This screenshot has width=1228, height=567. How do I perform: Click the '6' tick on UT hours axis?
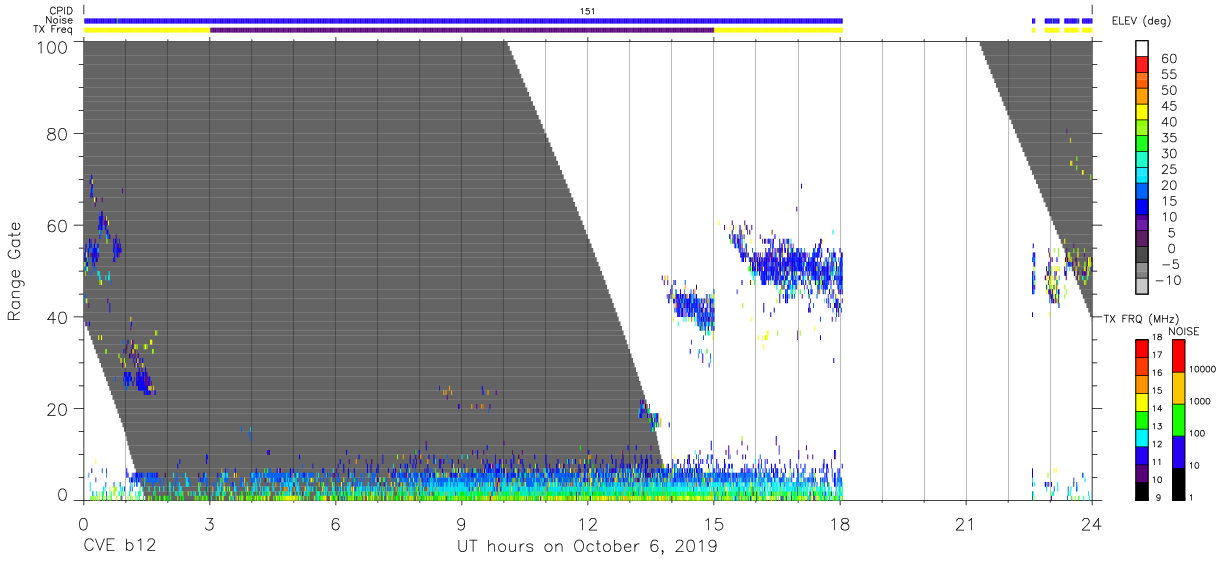tap(335, 523)
